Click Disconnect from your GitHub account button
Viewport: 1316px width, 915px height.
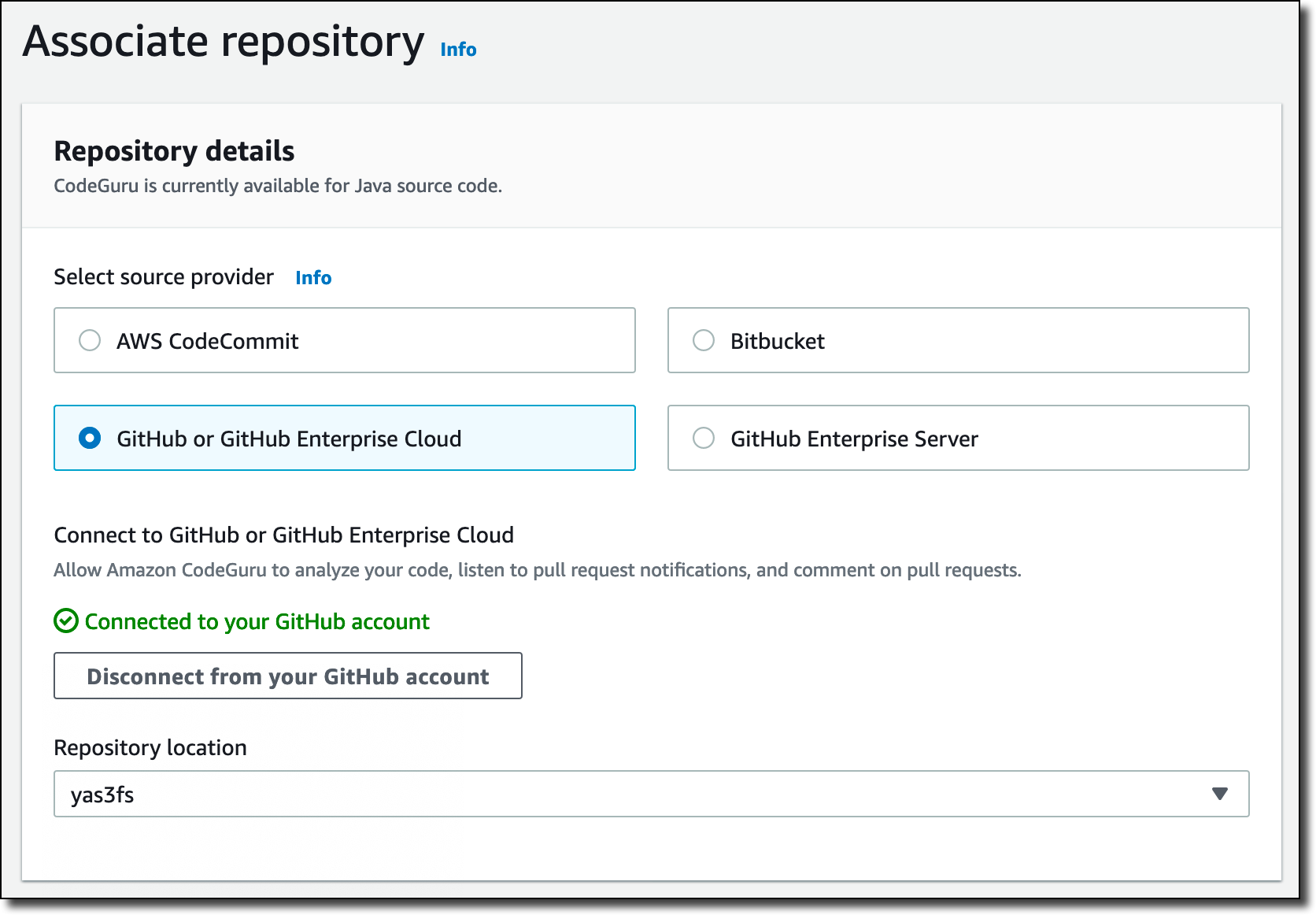click(288, 676)
